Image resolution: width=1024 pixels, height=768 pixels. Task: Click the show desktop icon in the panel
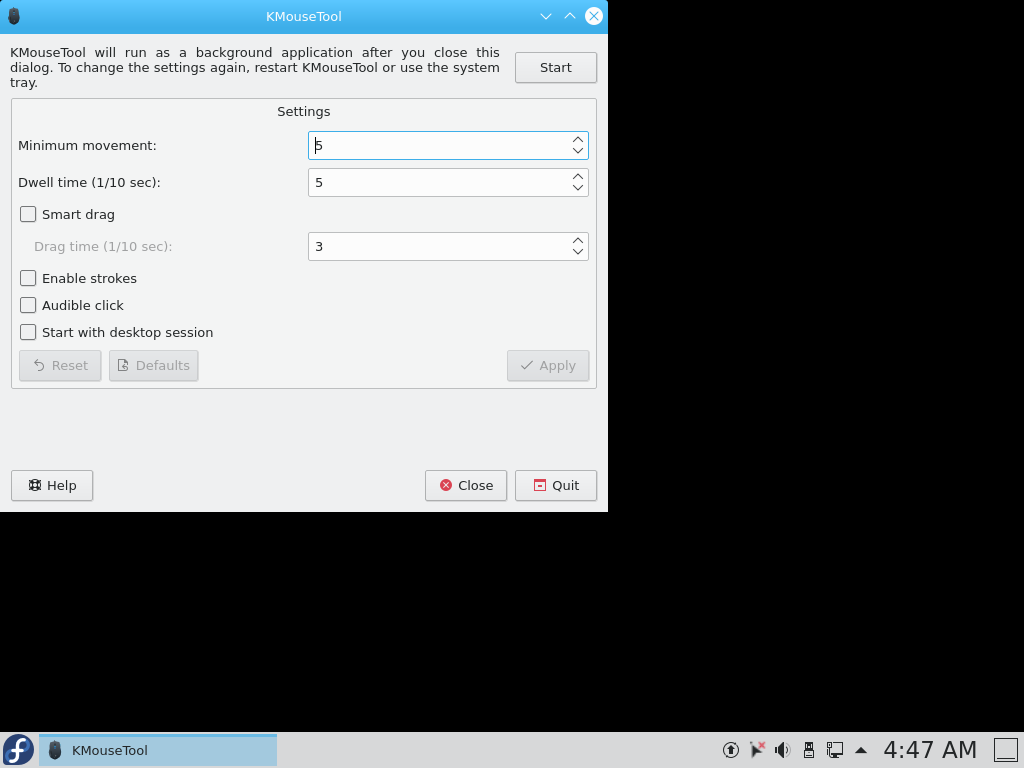click(1006, 750)
